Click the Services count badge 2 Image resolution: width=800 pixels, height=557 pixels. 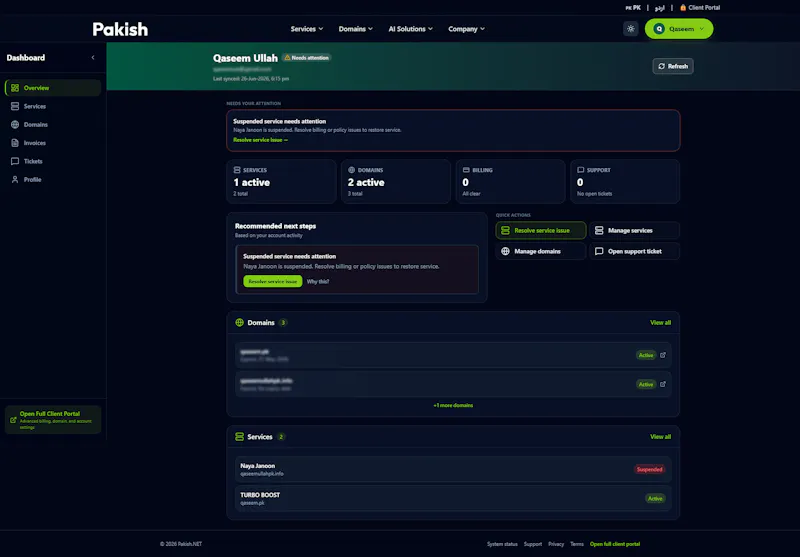click(281, 437)
